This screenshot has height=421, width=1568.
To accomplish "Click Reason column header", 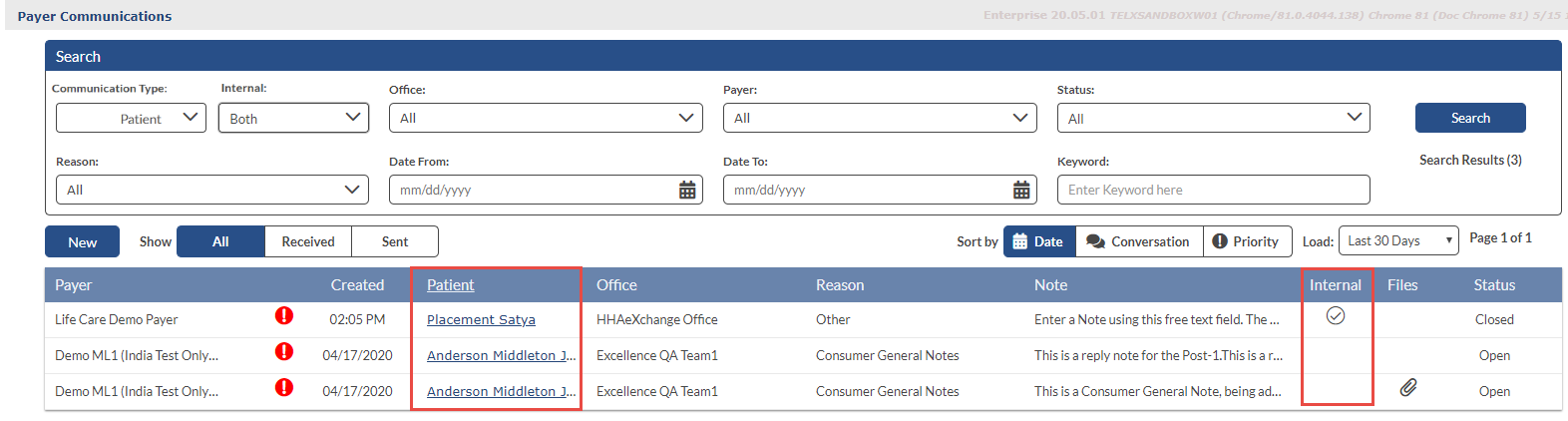I will pyautogui.click(x=840, y=284).
